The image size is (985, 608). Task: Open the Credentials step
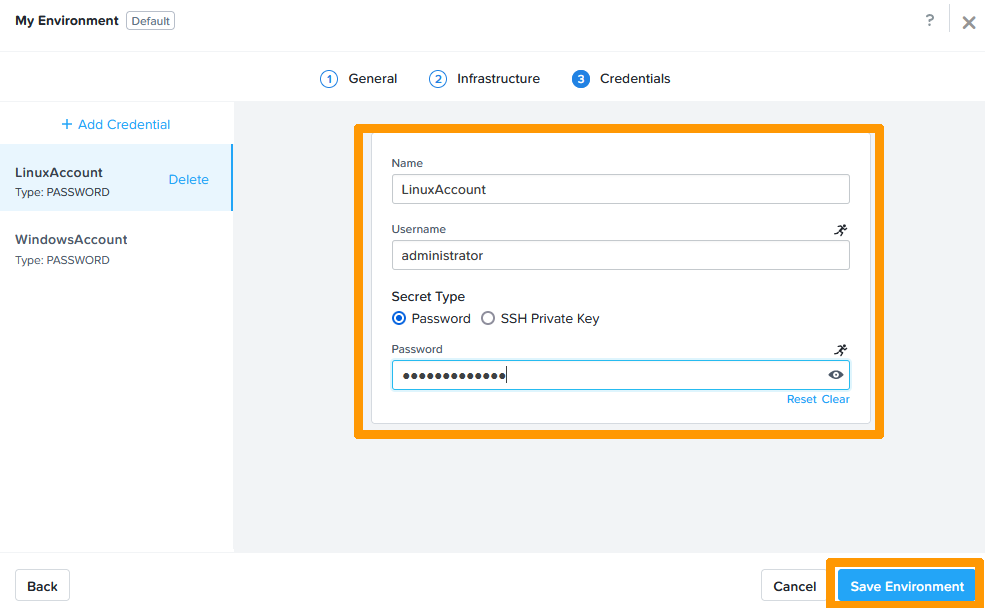coord(622,79)
